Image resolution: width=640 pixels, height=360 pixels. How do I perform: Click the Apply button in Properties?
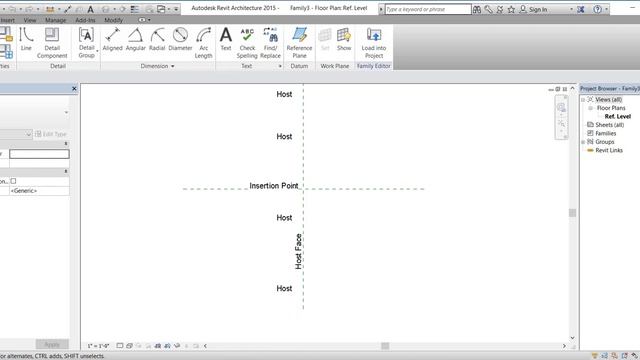pos(52,344)
